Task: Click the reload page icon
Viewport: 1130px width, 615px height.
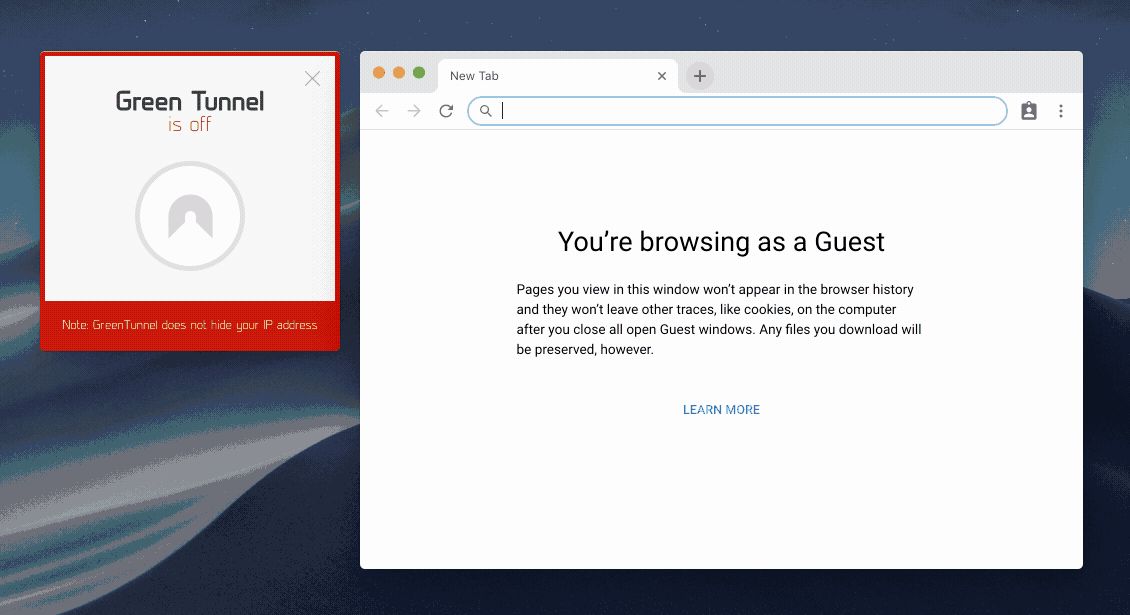Action: tap(446, 111)
